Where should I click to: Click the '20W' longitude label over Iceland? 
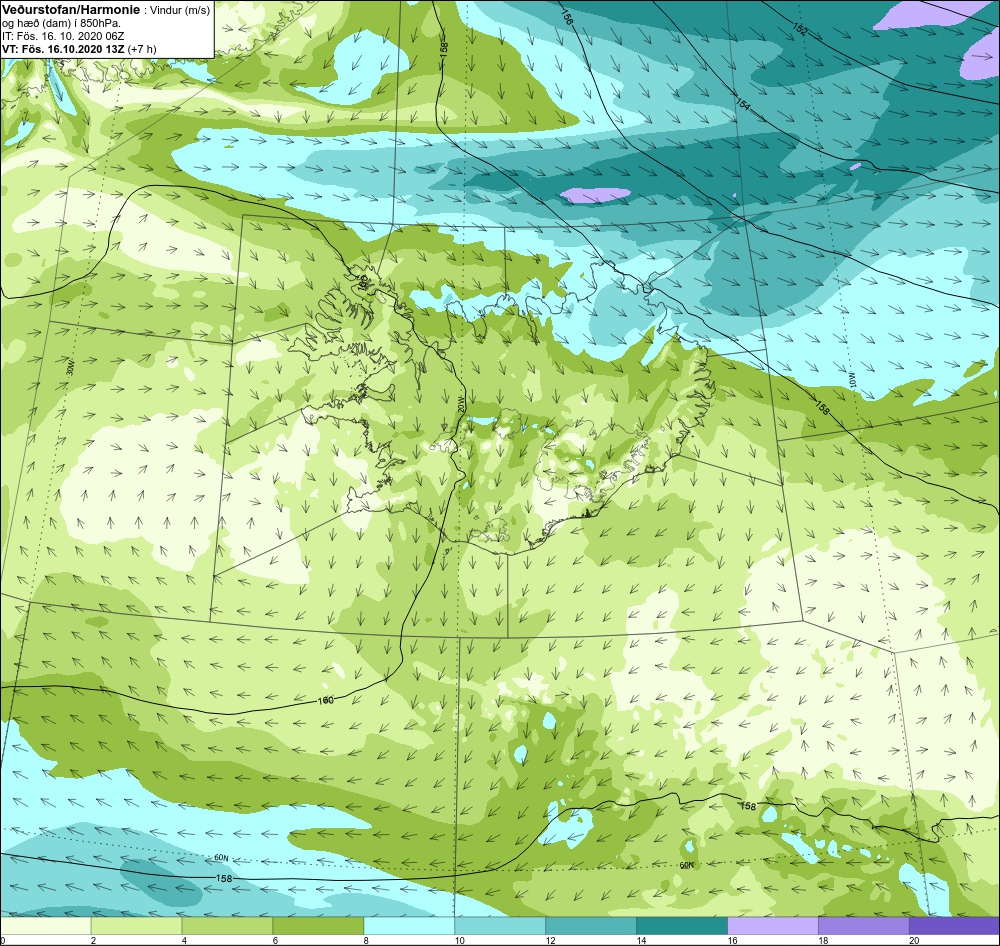(460, 406)
